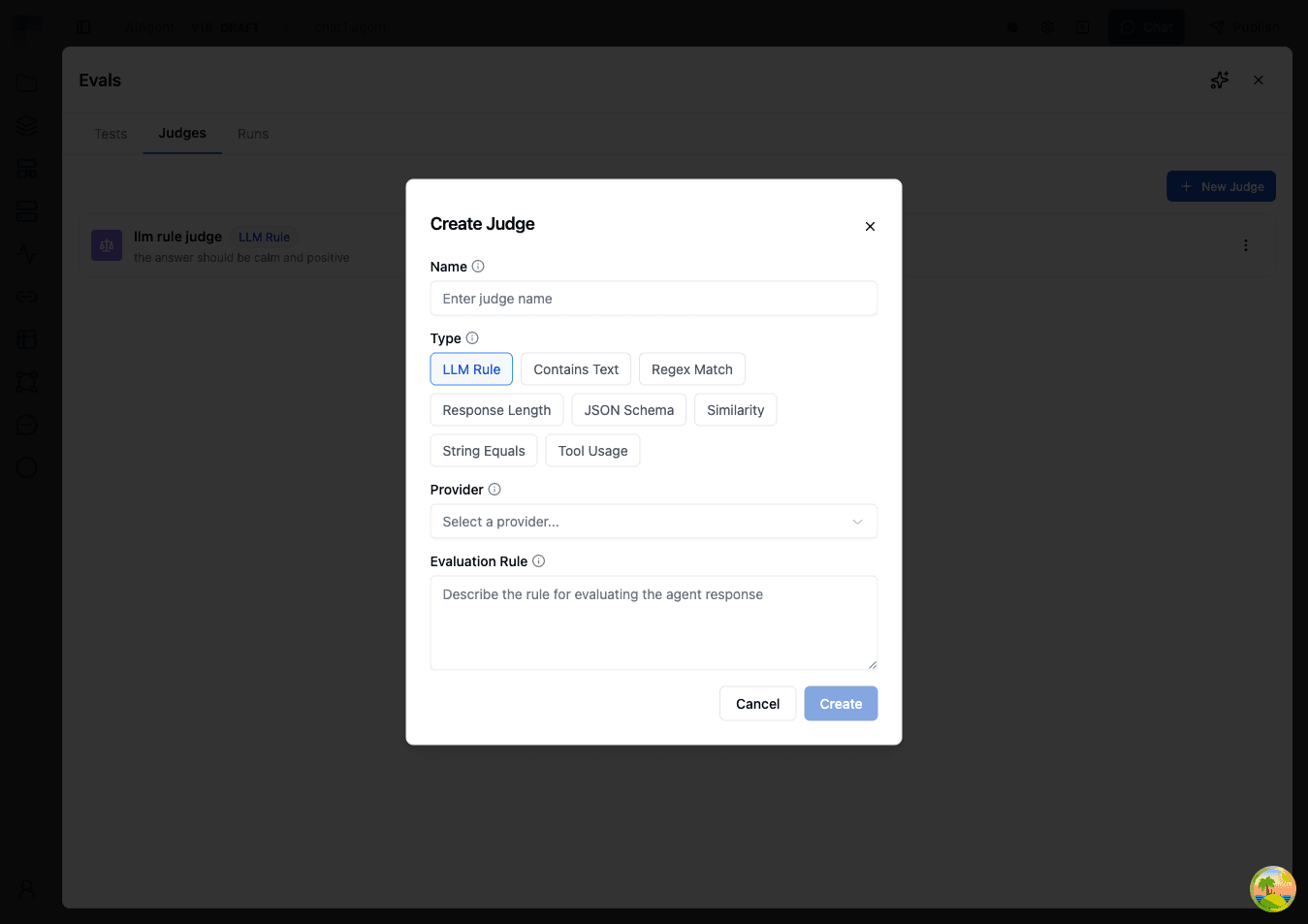Switch to the Tests tab
This screenshot has width=1308, height=924.
[110, 133]
